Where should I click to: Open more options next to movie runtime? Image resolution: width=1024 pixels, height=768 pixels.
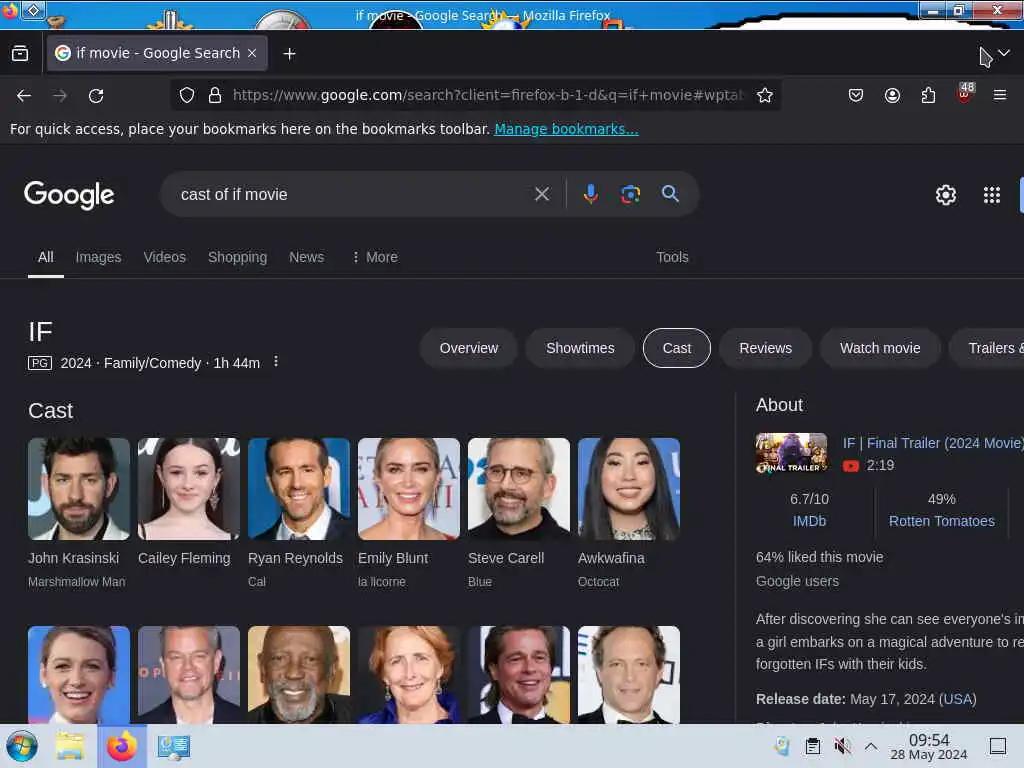click(x=276, y=362)
